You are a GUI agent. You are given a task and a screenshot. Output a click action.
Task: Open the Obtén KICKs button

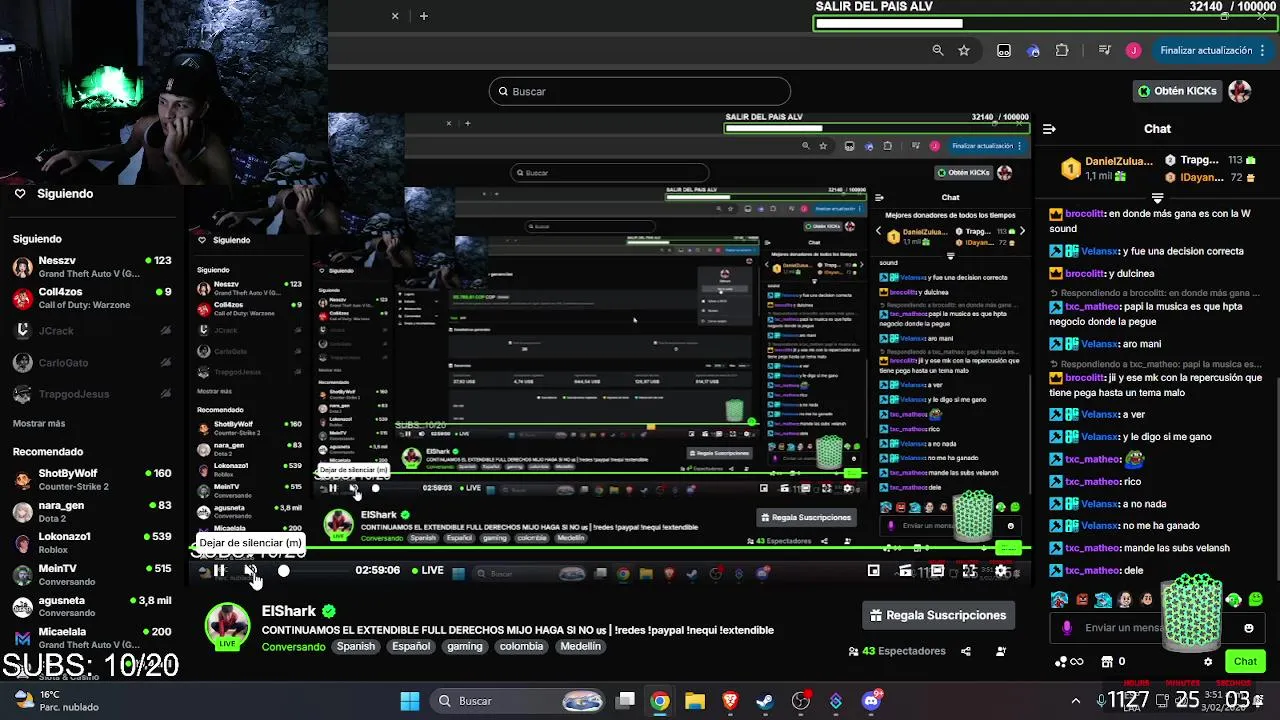[x=1177, y=91]
